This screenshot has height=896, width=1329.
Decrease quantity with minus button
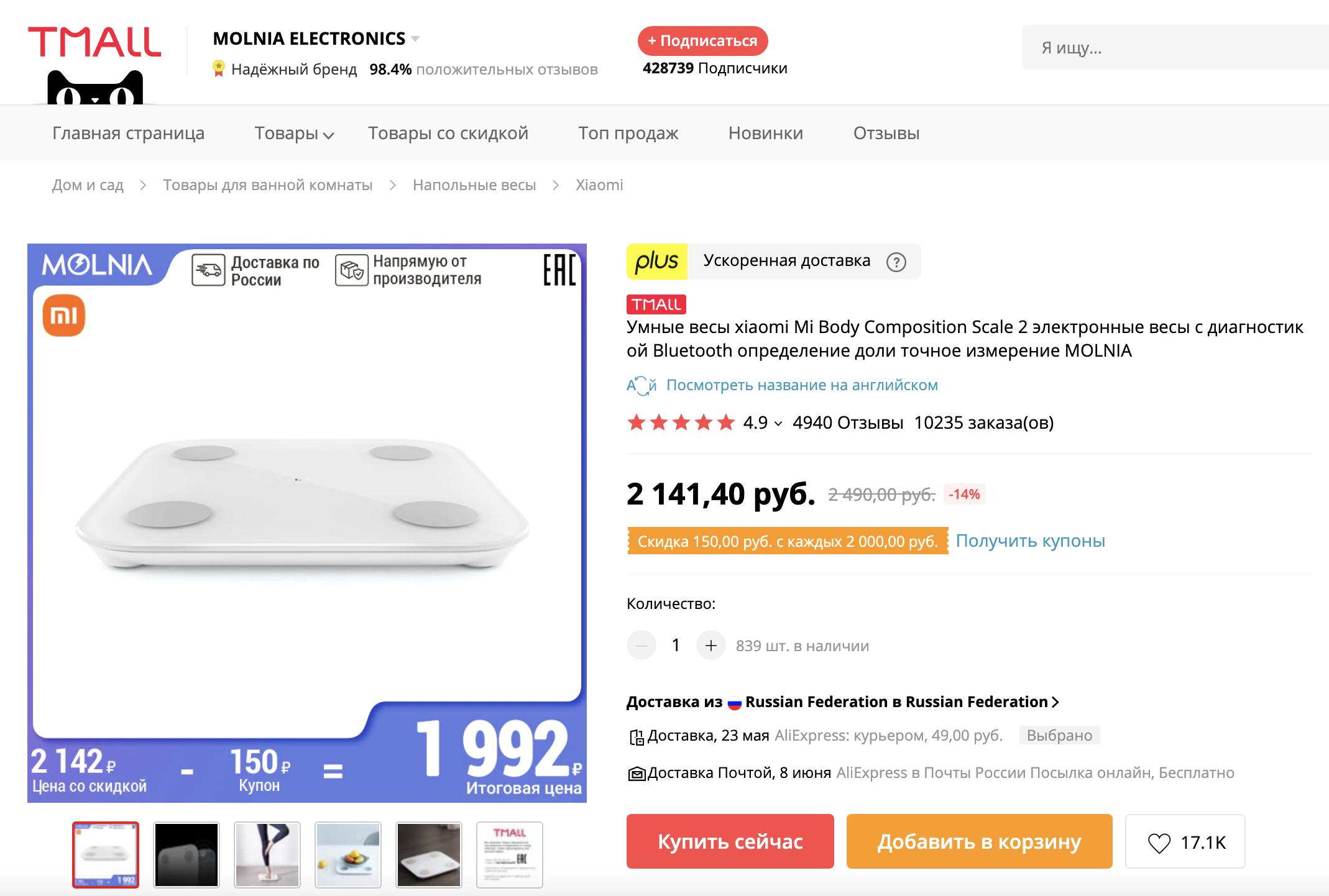(x=641, y=646)
